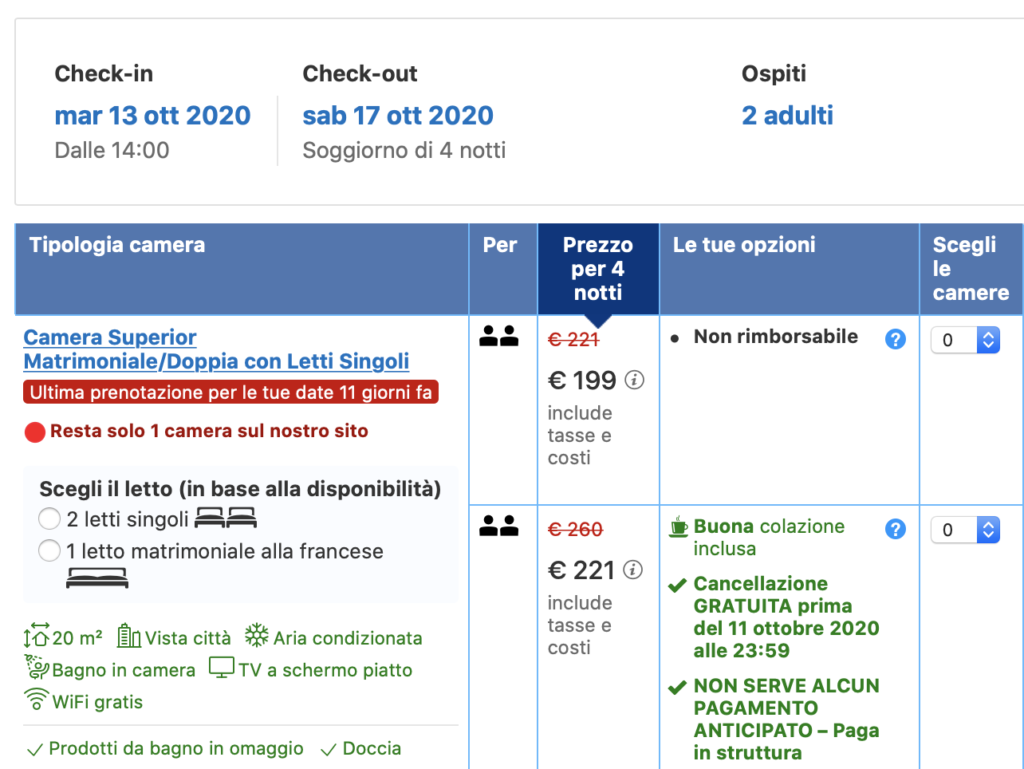Click the city view building icon

pyautogui.click(x=129, y=636)
